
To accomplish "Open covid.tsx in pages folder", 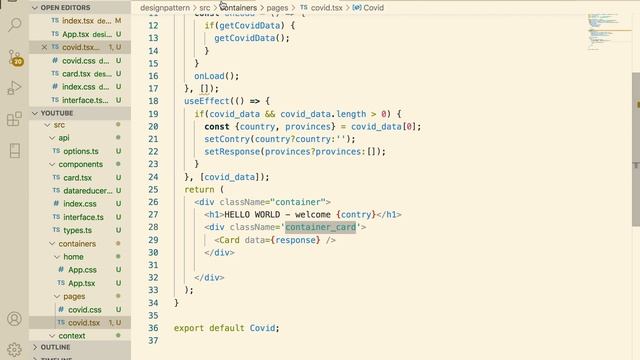I will pyautogui.click(x=80, y=323).
